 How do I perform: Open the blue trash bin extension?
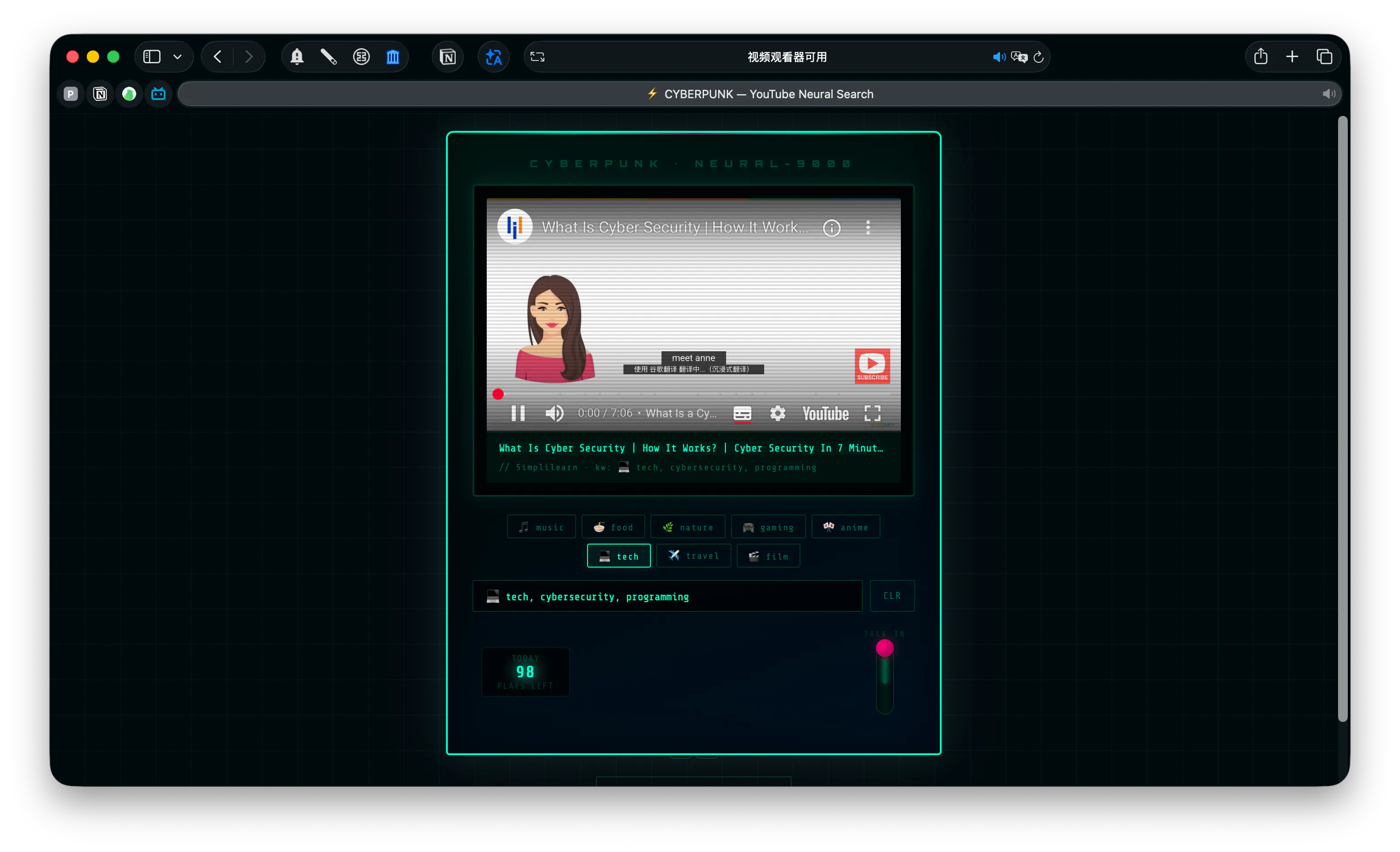[x=392, y=57]
